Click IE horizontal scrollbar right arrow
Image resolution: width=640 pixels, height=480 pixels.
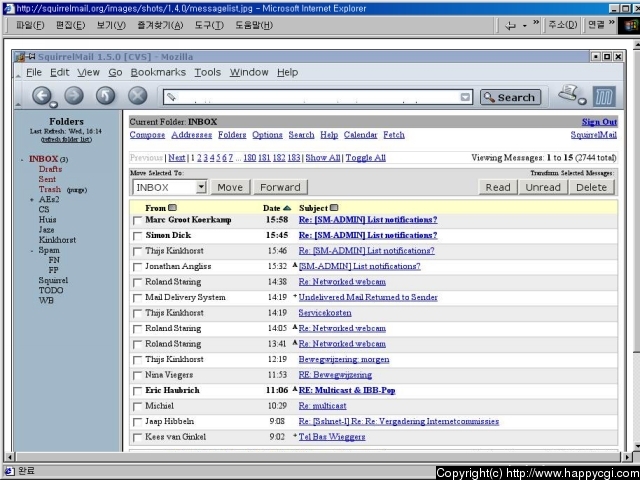(628, 457)
